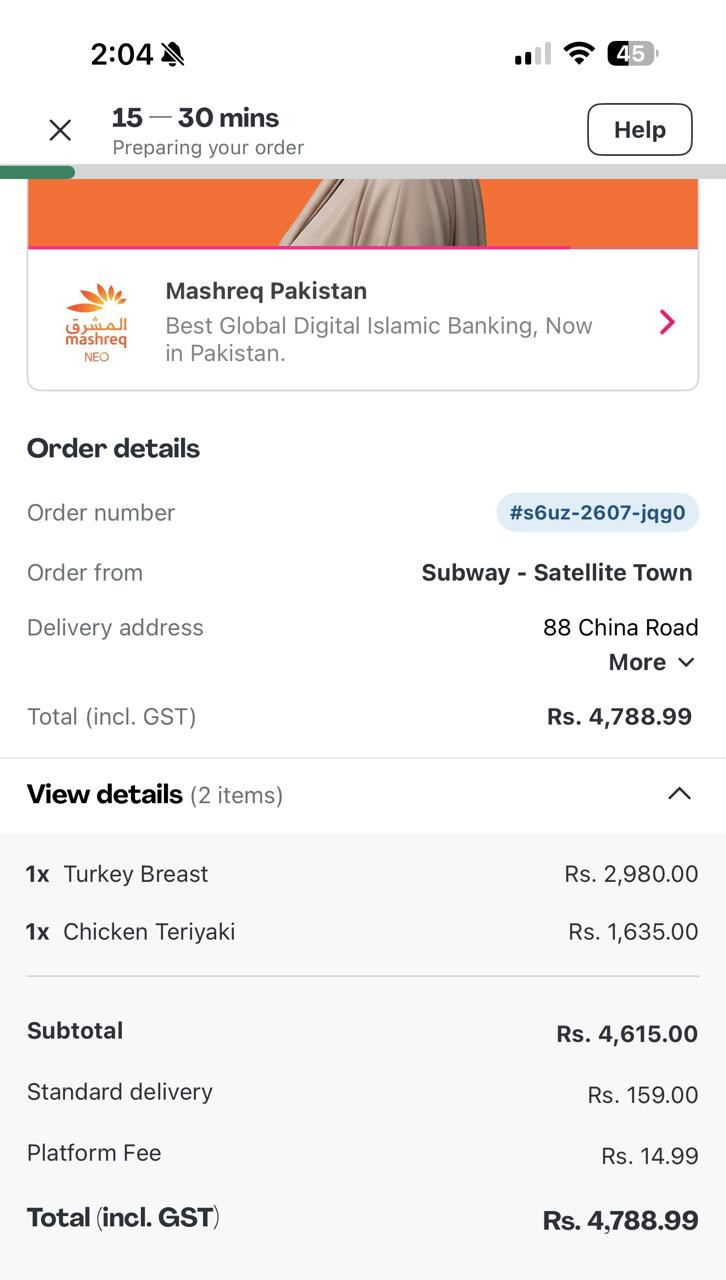Expand delivery address with More
The height and width of the screenshot is (1280, 726).
651,662
